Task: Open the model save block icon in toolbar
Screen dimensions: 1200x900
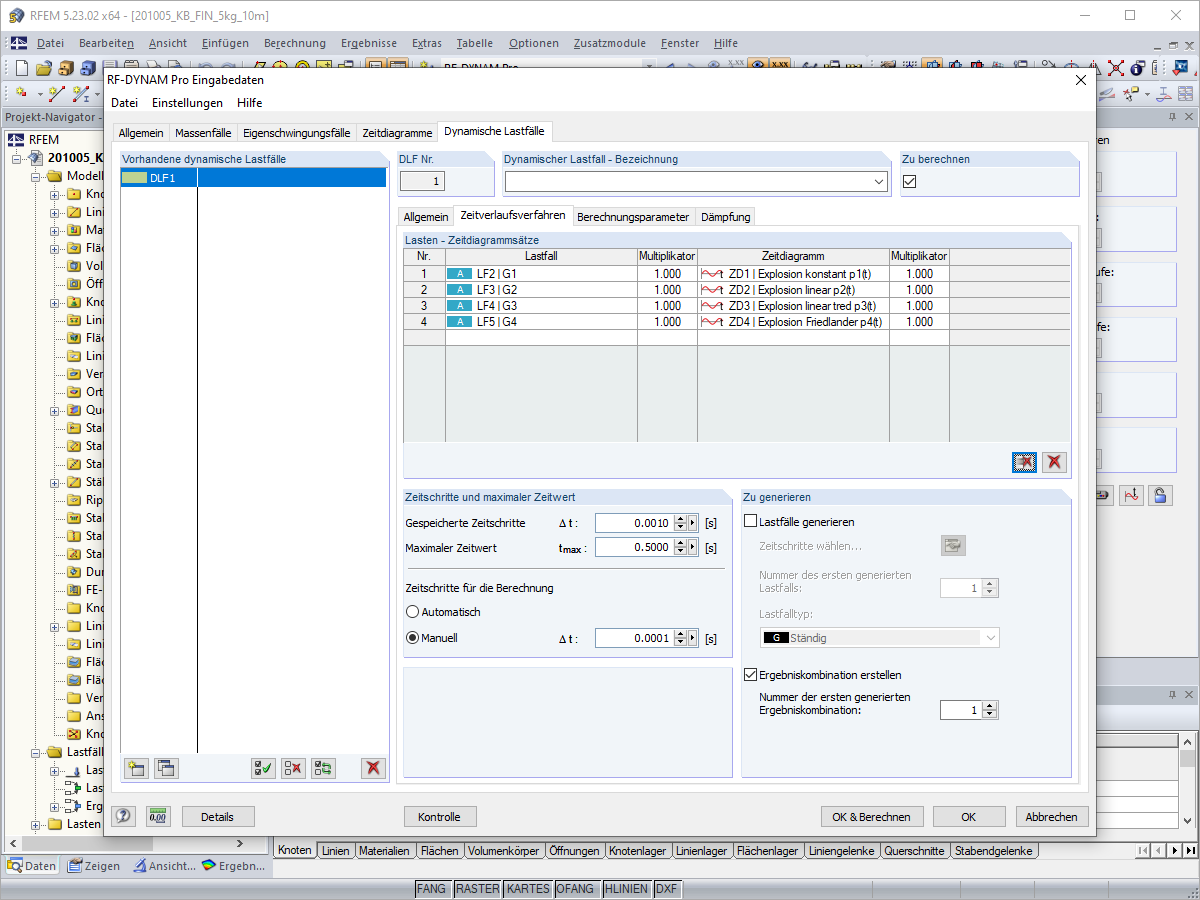Action: pos(66,68)
